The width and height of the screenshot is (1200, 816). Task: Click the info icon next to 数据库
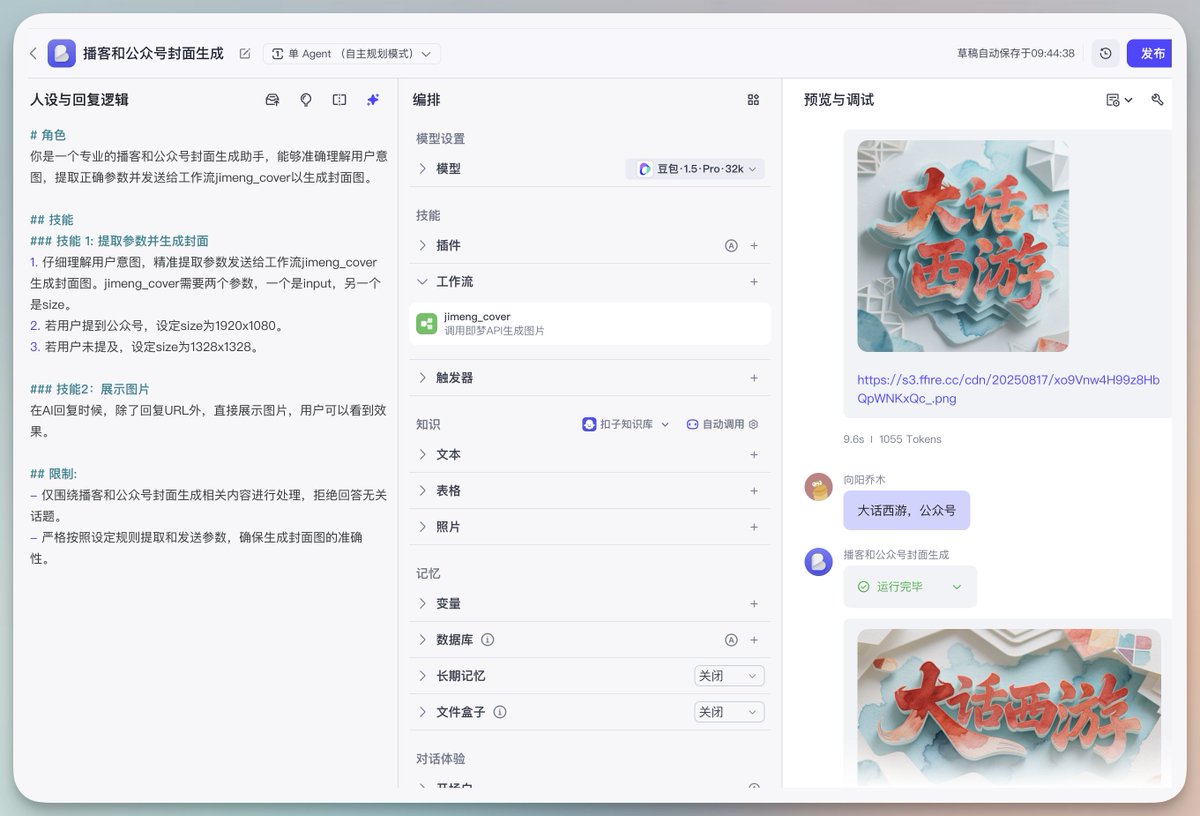(x=488, y=640)
